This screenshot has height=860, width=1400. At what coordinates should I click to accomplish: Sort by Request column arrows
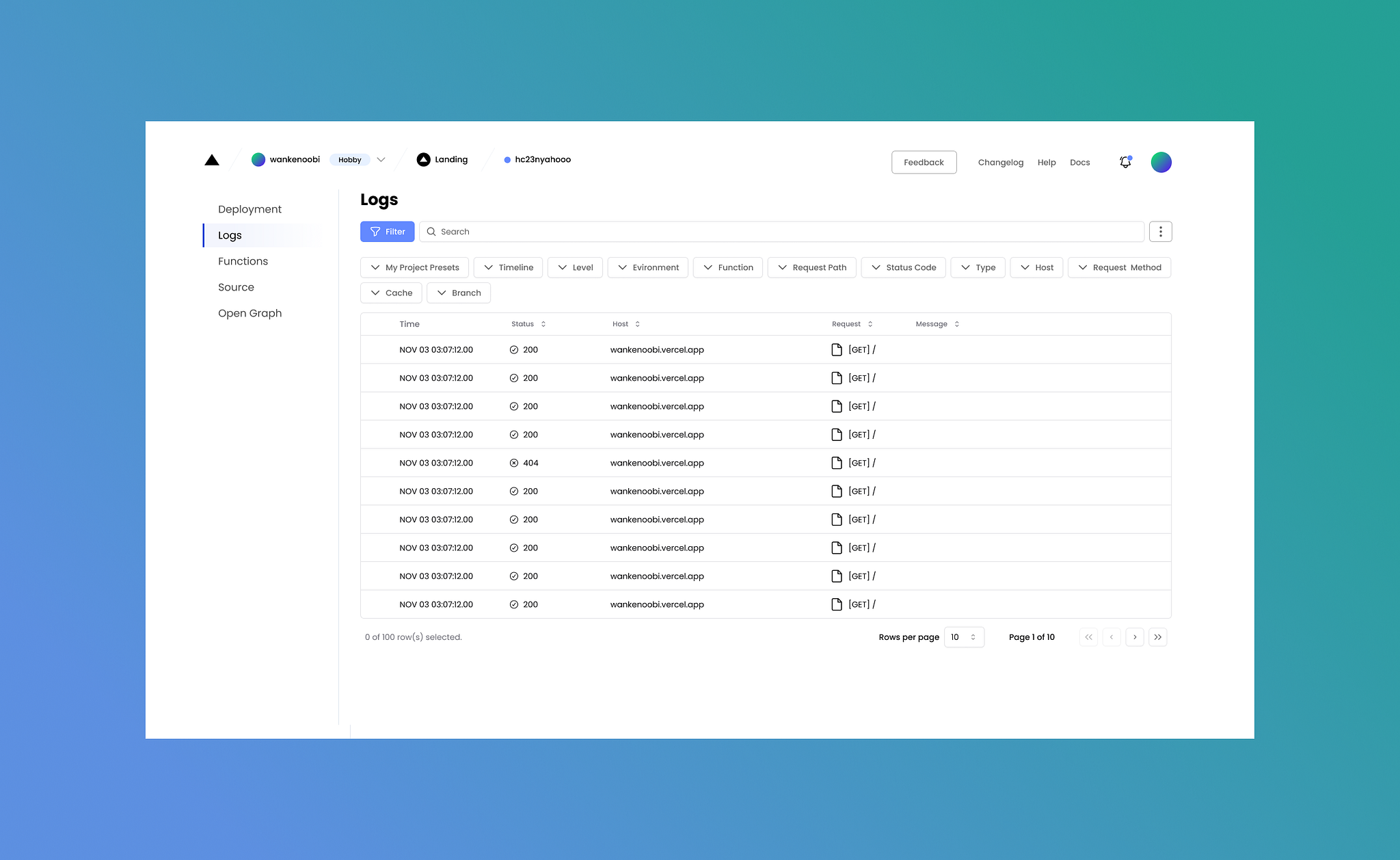(870, 324)
